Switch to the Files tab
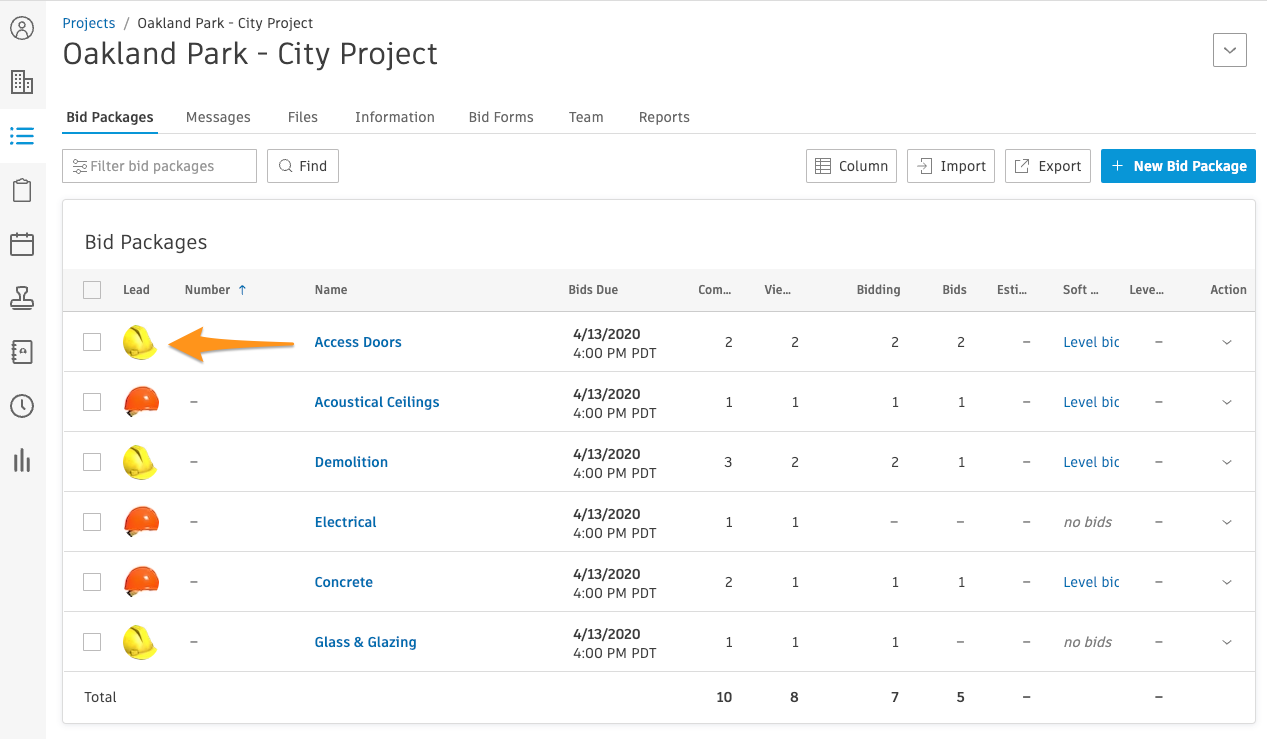Viewport: 1267px width, 739px height. (303, 117)
